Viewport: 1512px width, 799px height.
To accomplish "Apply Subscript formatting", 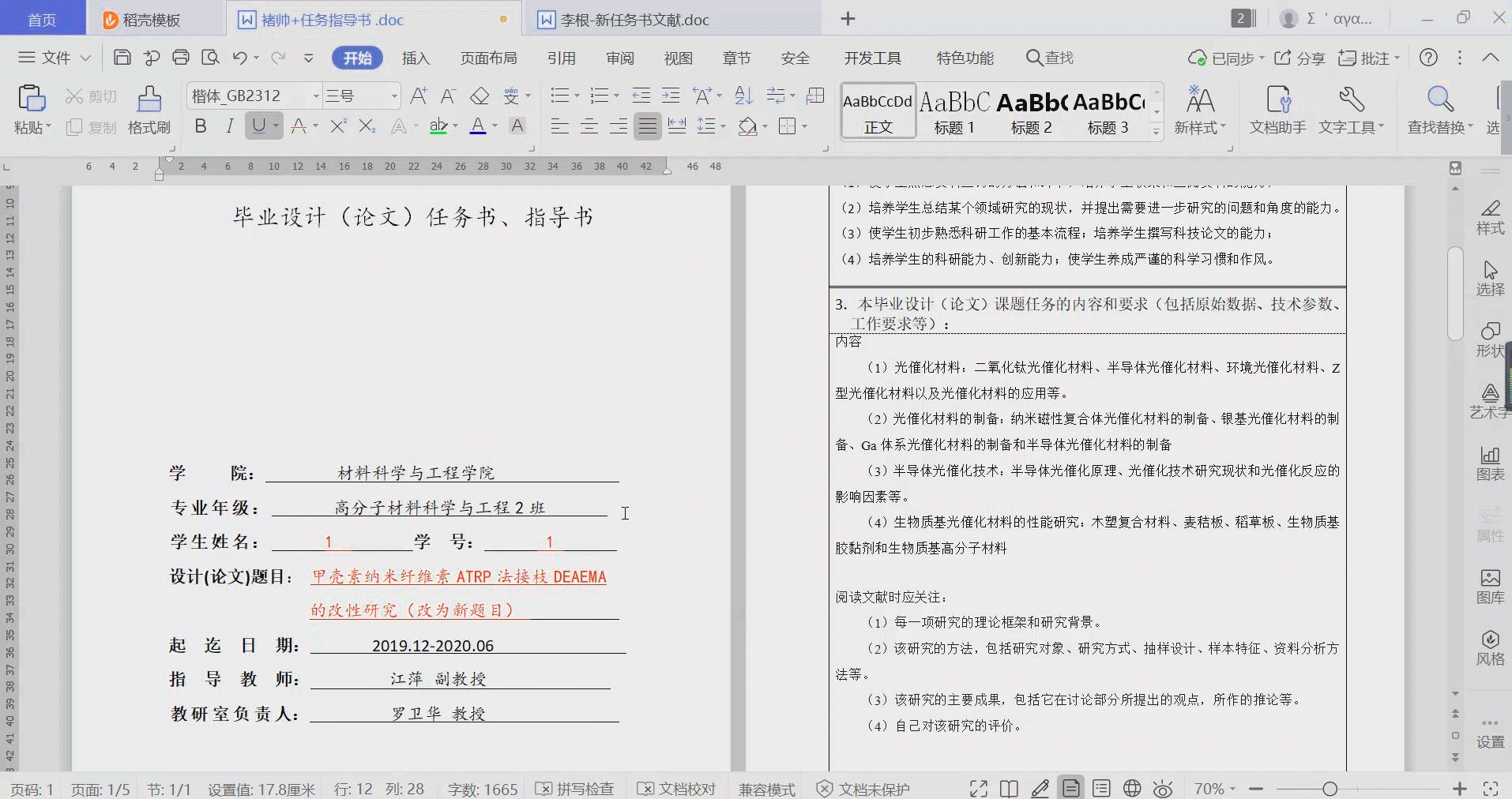I will [x=367, y=126].
